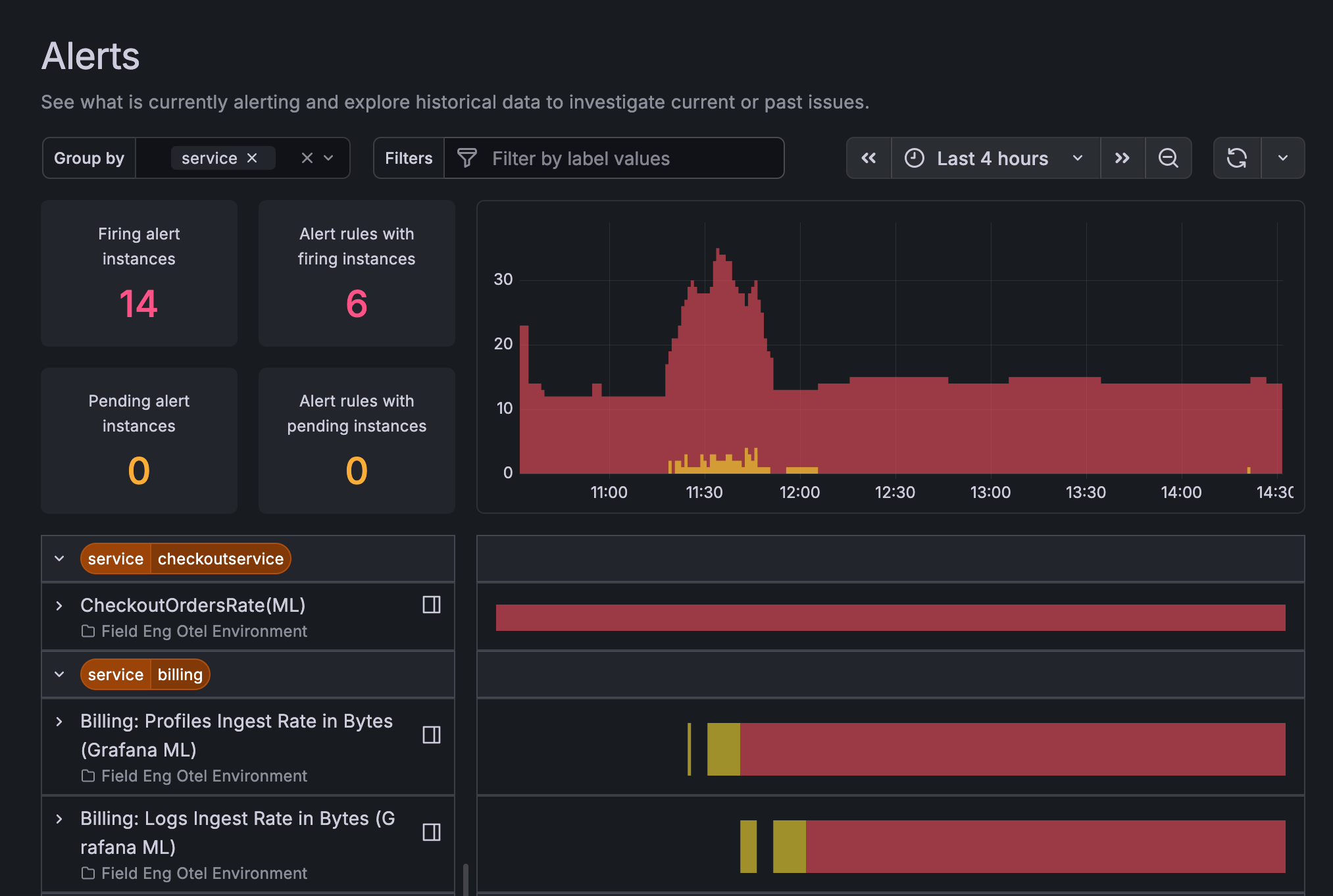Open split view for Billing: Logs Ingest Rate
This screenshot has height=896, width=1333.
[x=431, y=832]
